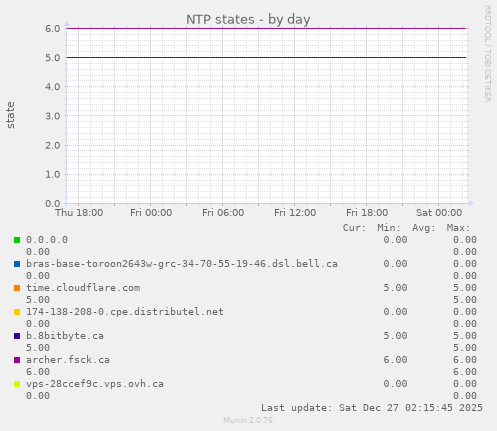The image size is (497, 431).
Task: Click the yellow swatch for 174-138-208-0.cpe.distributel.net
Action: tap(17, 312)
